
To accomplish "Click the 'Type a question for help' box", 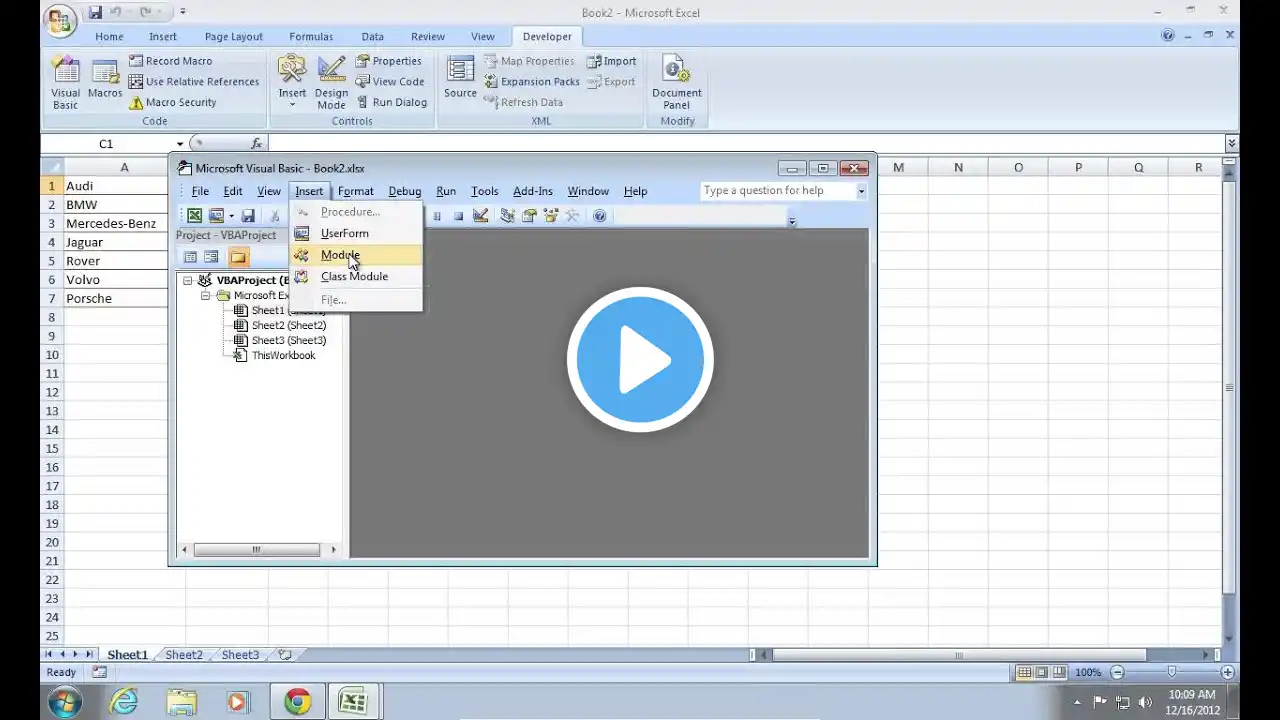I will click(777, 191).
